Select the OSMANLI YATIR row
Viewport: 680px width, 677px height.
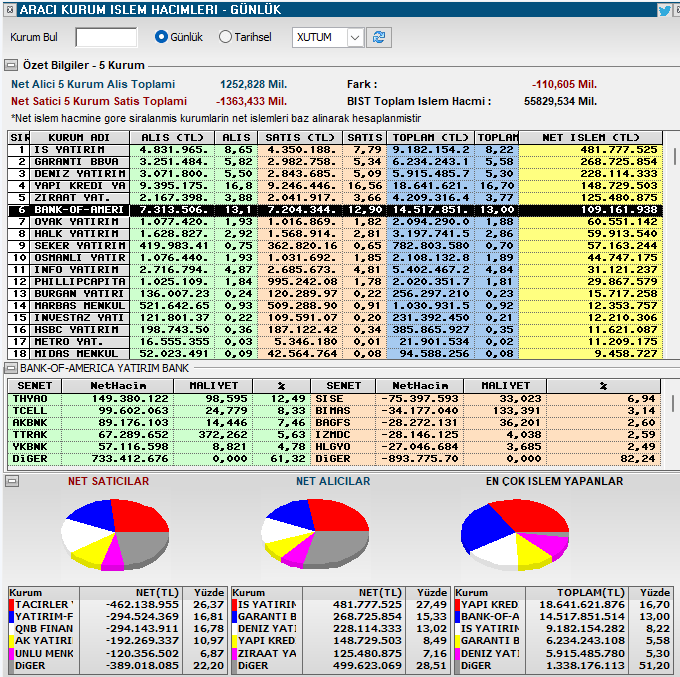[x=335, y=258]
